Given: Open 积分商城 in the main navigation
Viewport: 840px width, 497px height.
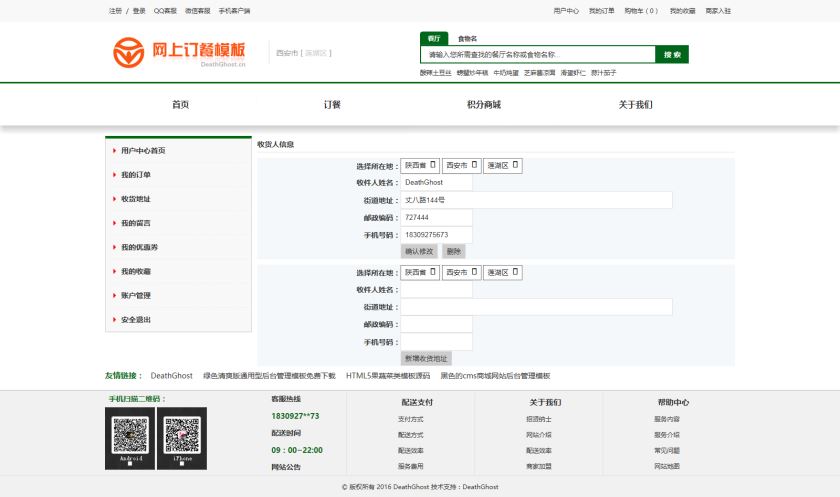Looking at the screenshot, I should pyautogui.click(x=484, y=104).
